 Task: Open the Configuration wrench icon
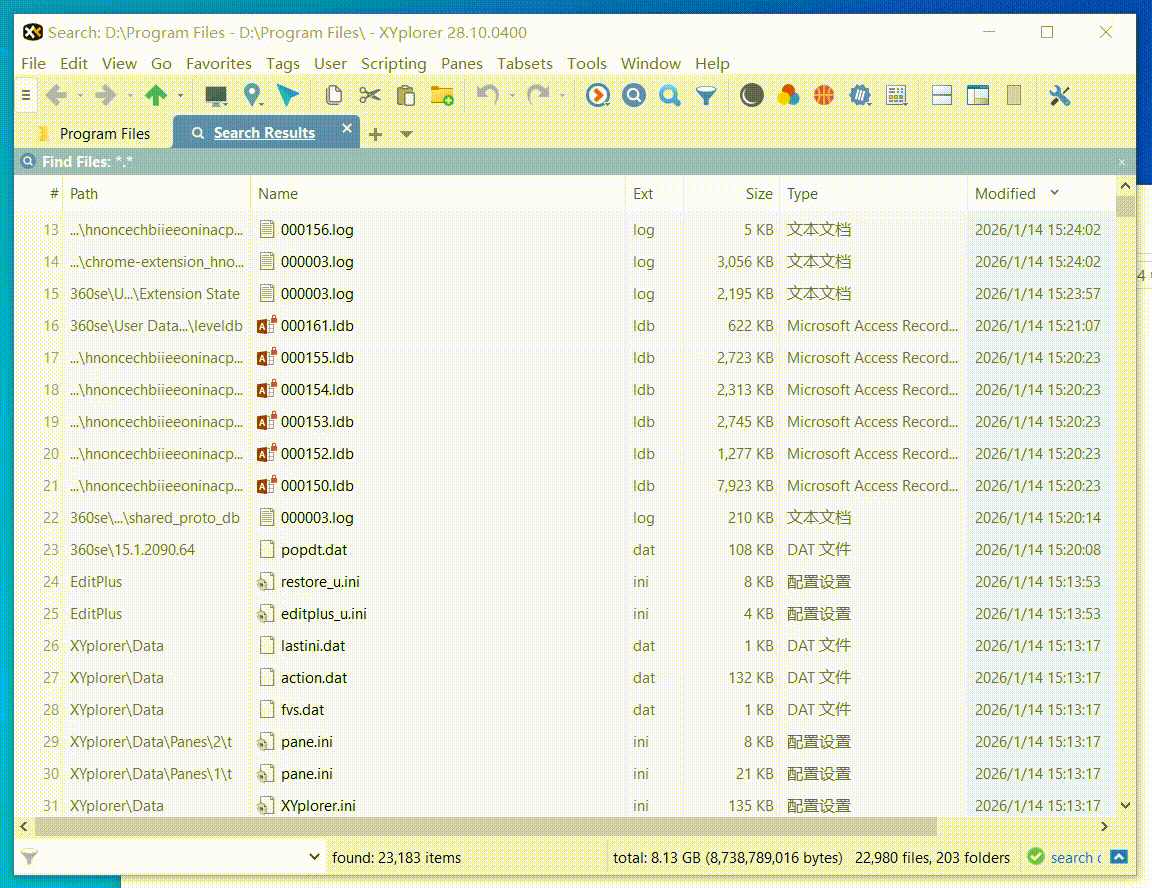coord(1059,95)
